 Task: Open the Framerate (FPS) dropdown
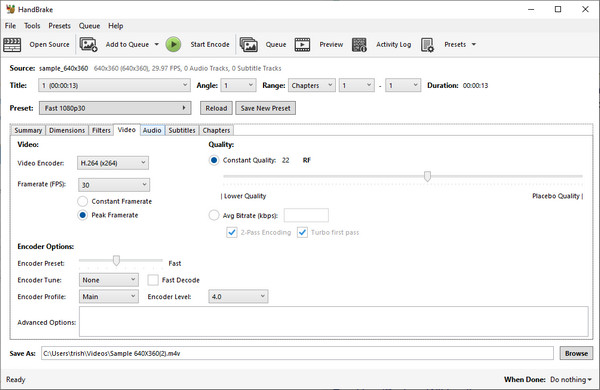114,185
